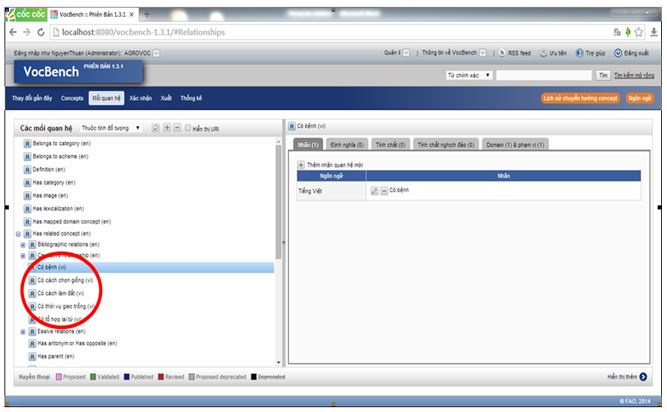Expand Essive relations node
Screen dimensions: 667x412
click(23, 332)
